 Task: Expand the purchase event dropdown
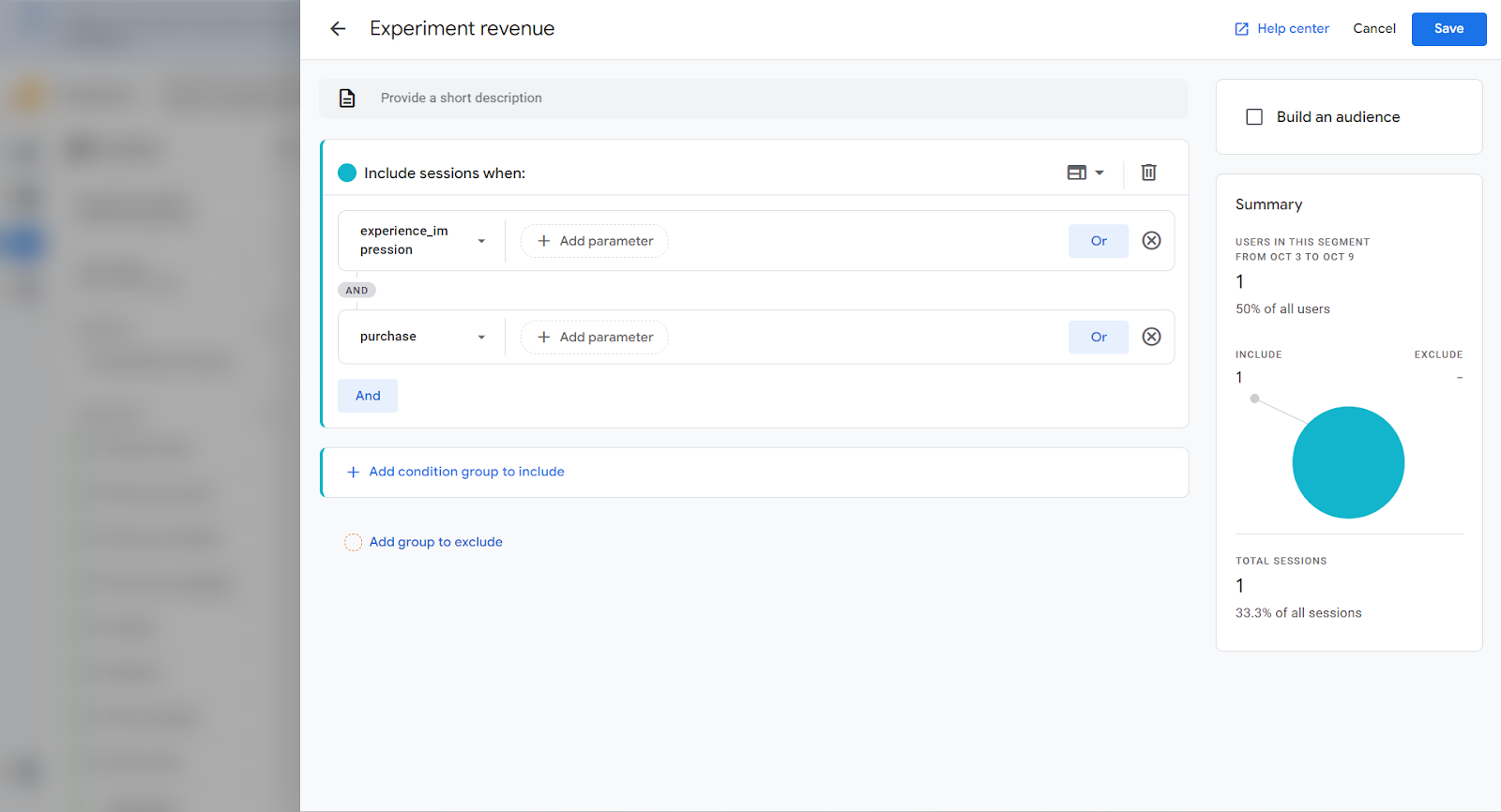point(481,338)
